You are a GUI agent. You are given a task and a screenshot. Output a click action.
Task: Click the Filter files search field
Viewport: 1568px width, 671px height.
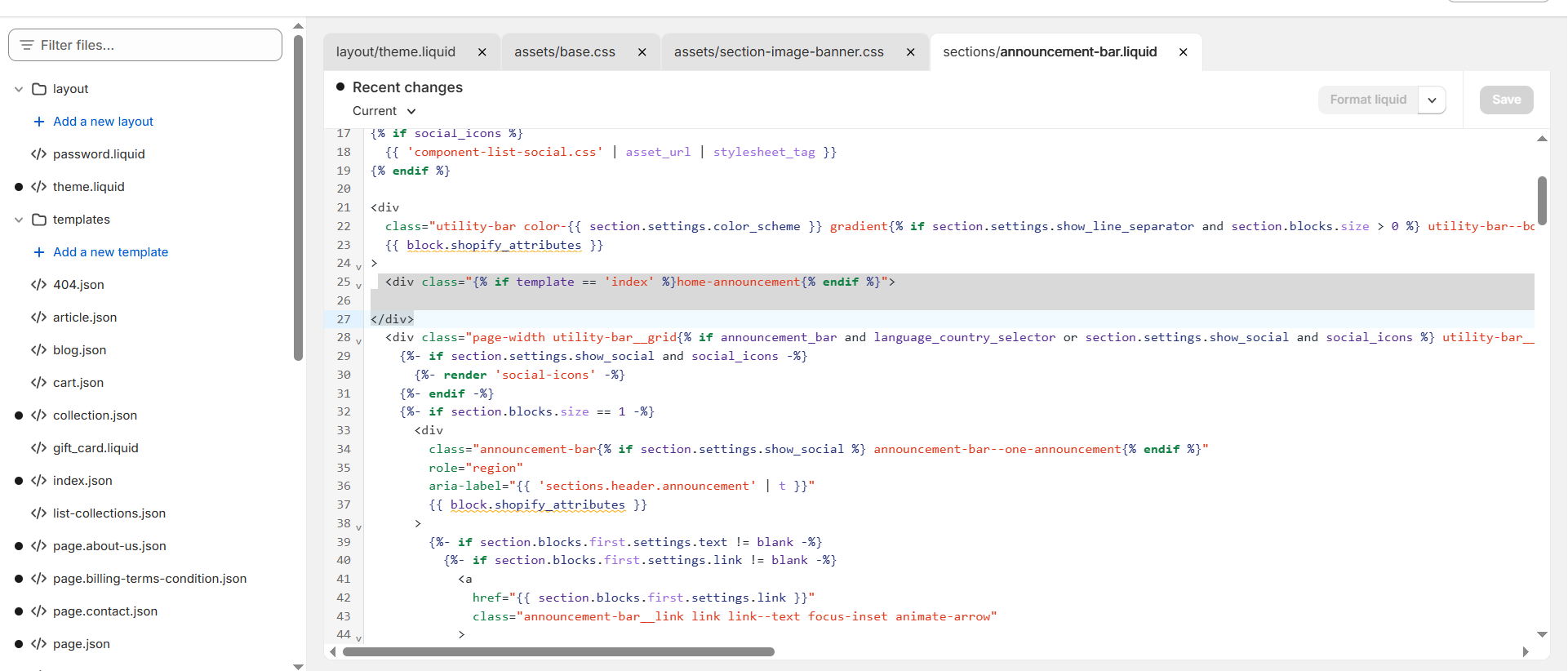point(145,45)
